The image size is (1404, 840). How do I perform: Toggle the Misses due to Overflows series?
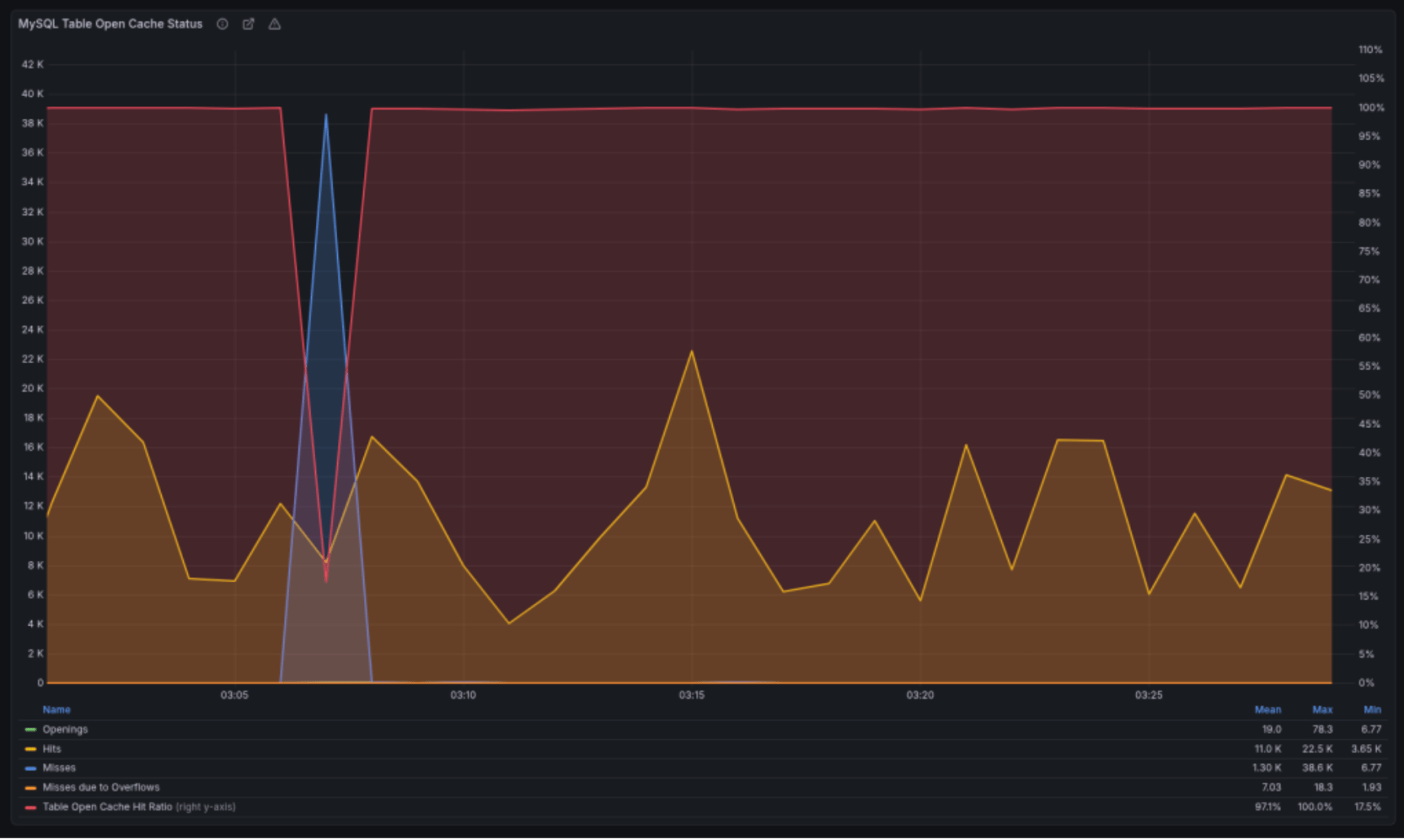(101, 787)
